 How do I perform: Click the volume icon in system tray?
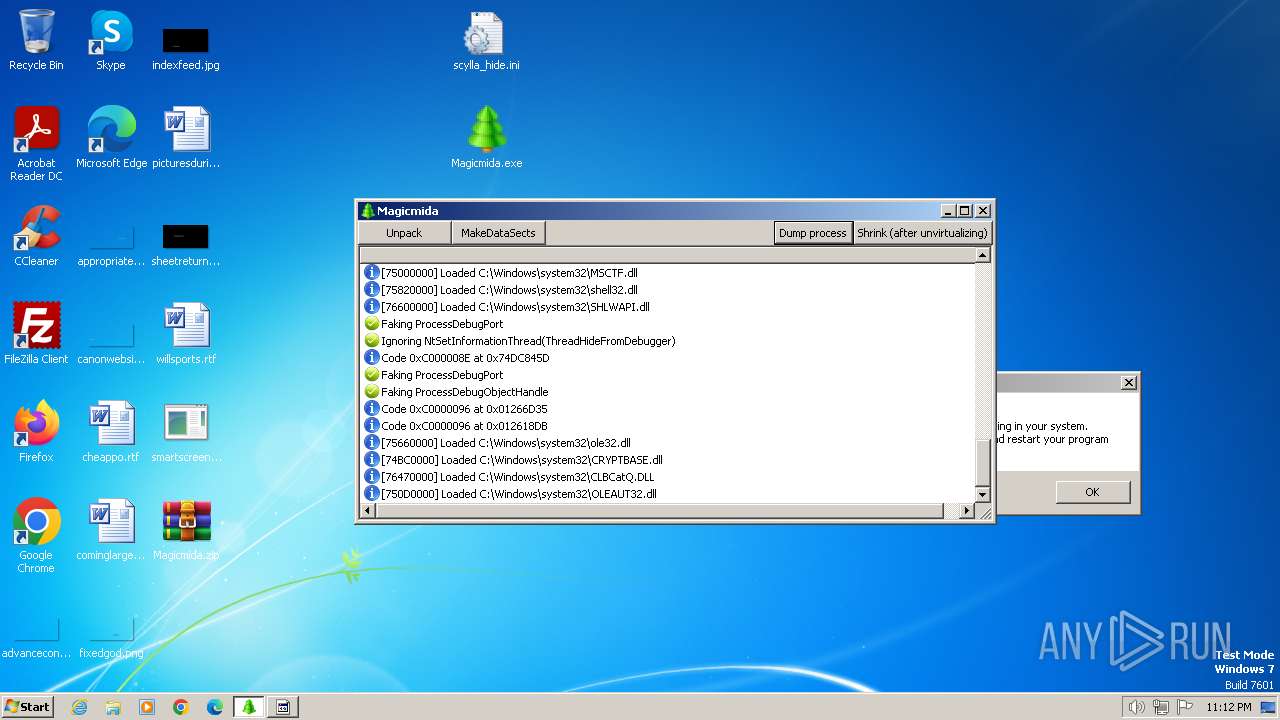(x=1136, y=707)
